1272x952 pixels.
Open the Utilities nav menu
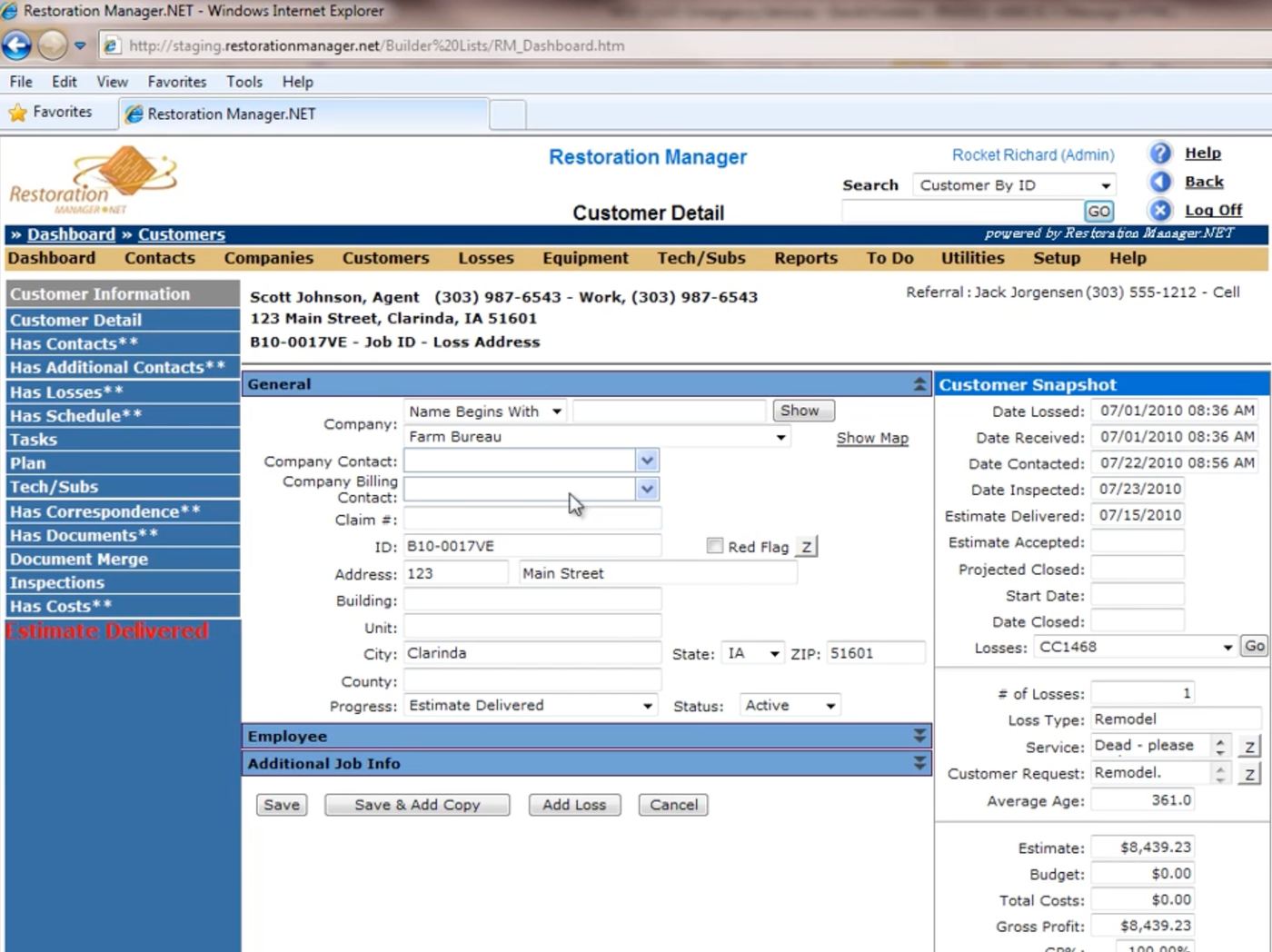(x=973, y=258)
